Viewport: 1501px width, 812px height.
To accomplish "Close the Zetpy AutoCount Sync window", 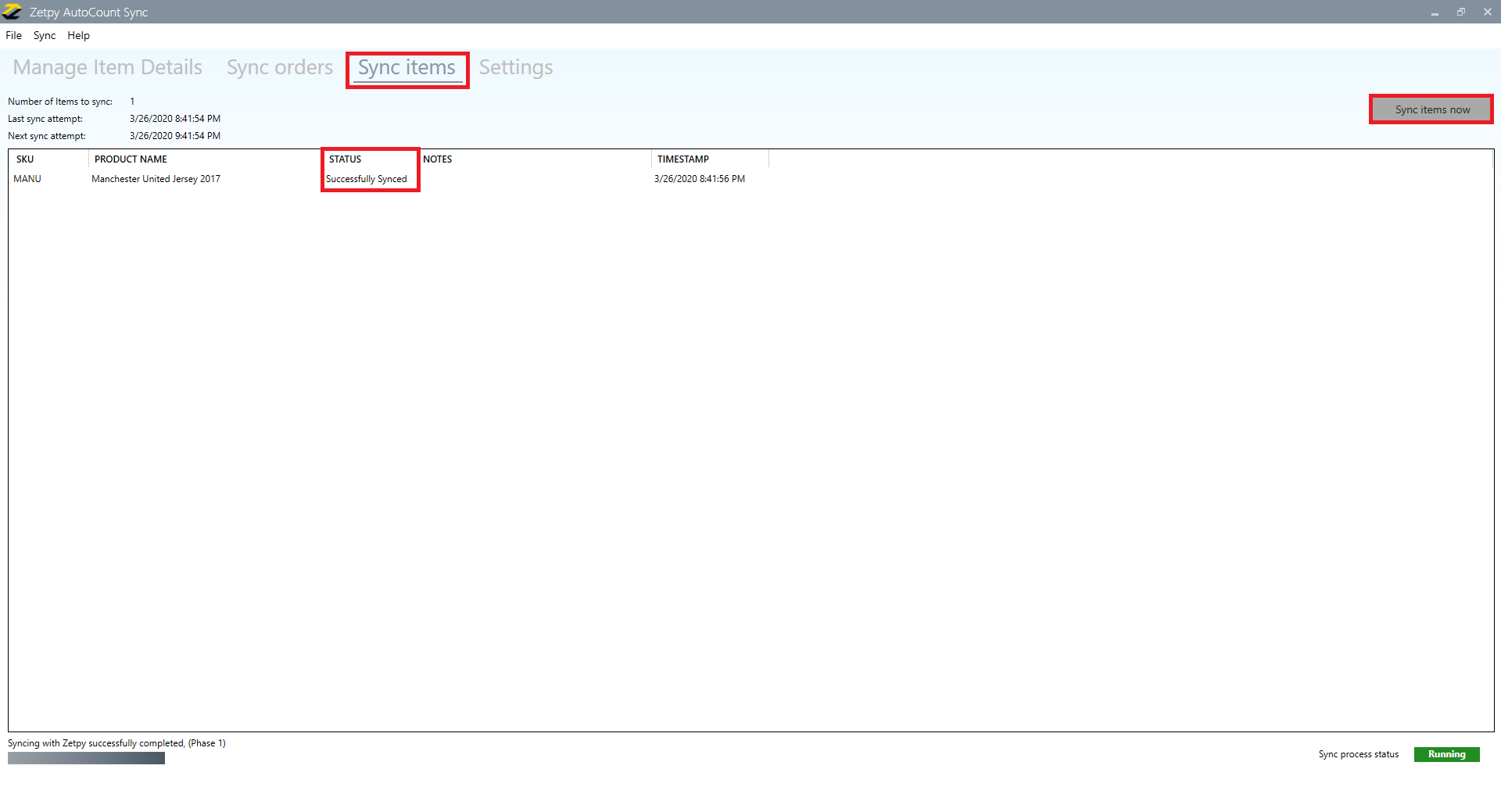I will coord(1488,12).
